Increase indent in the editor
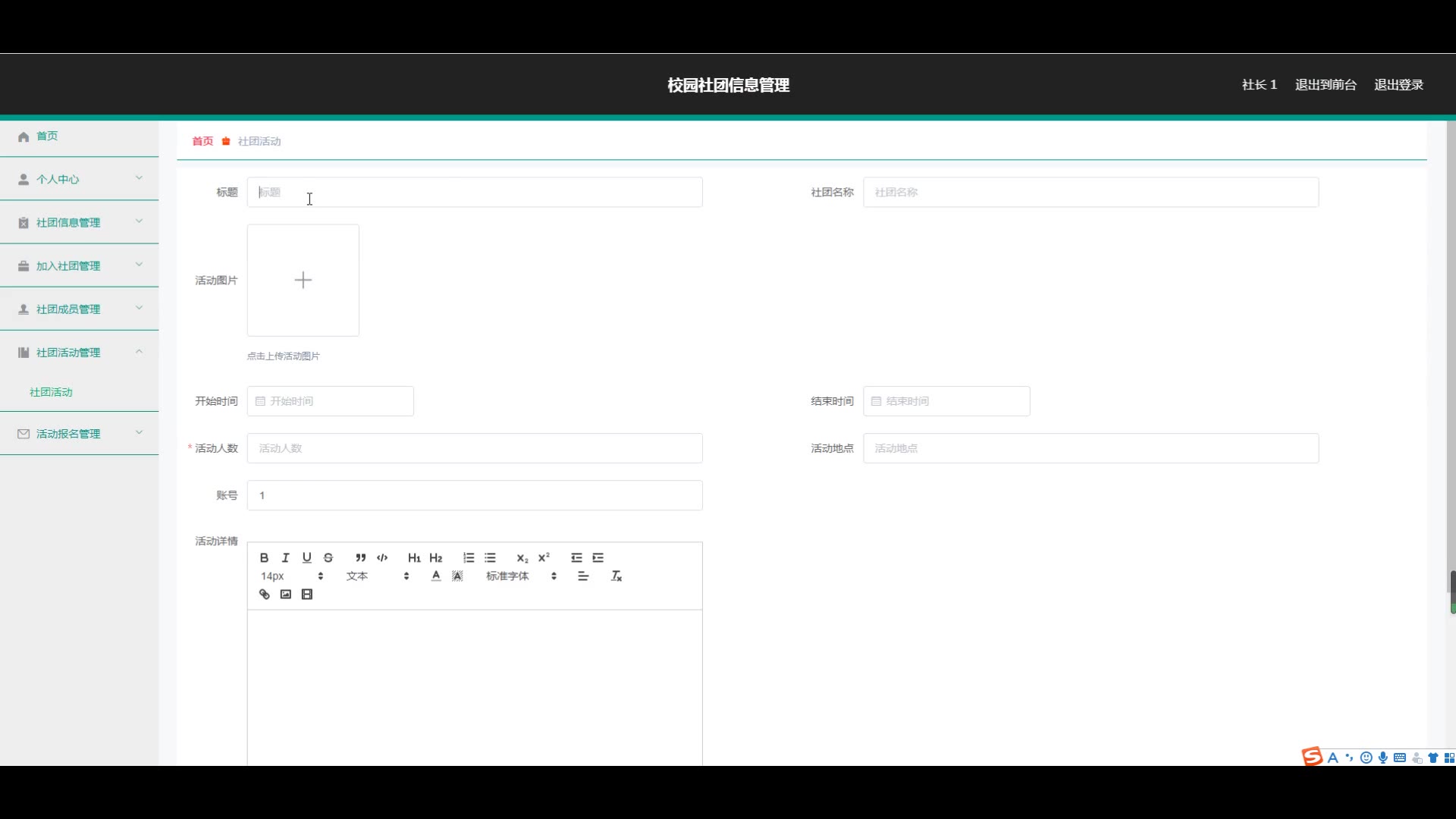 pyautogui.click(x=598, y=557)
